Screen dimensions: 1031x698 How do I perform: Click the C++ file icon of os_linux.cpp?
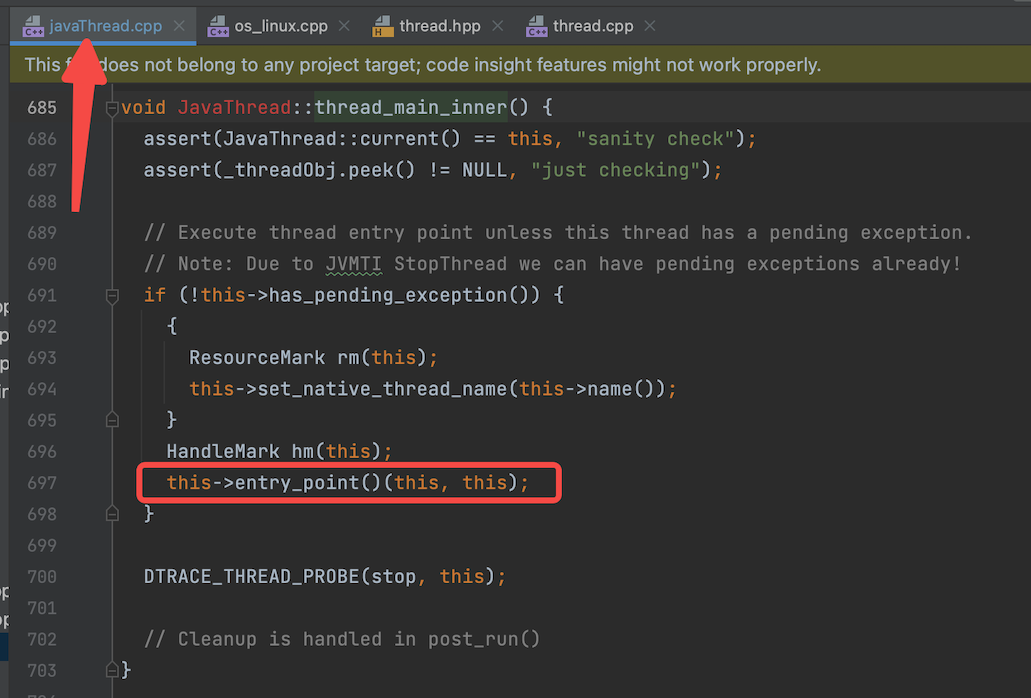pos(218,26)
